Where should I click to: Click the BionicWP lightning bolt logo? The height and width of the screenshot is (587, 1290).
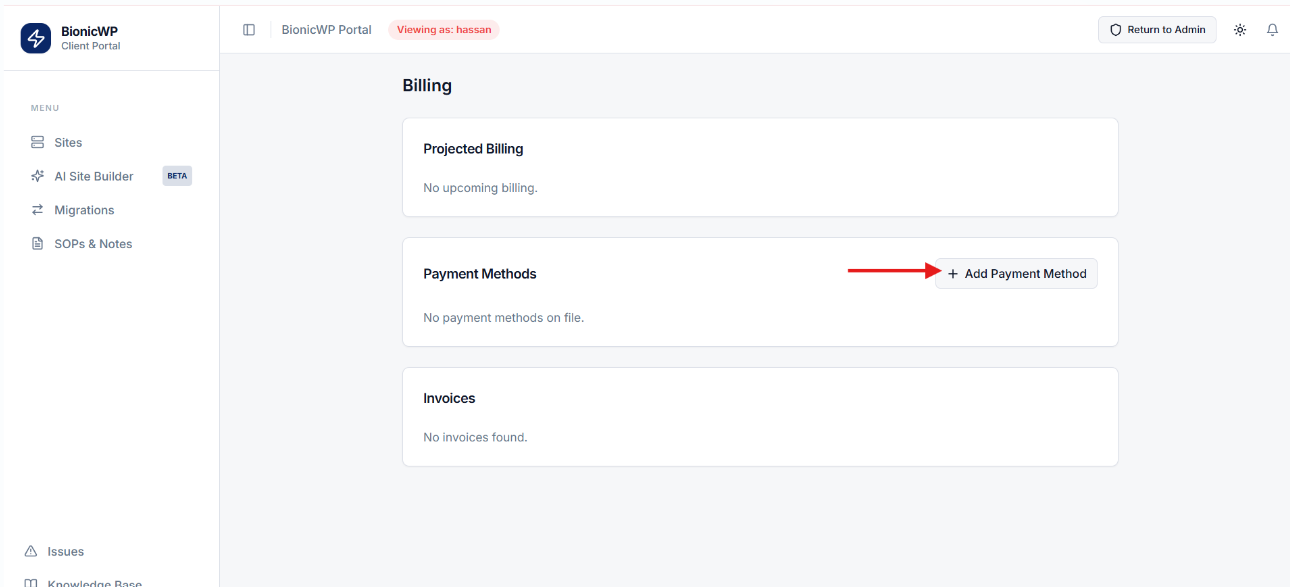point(36,38)
